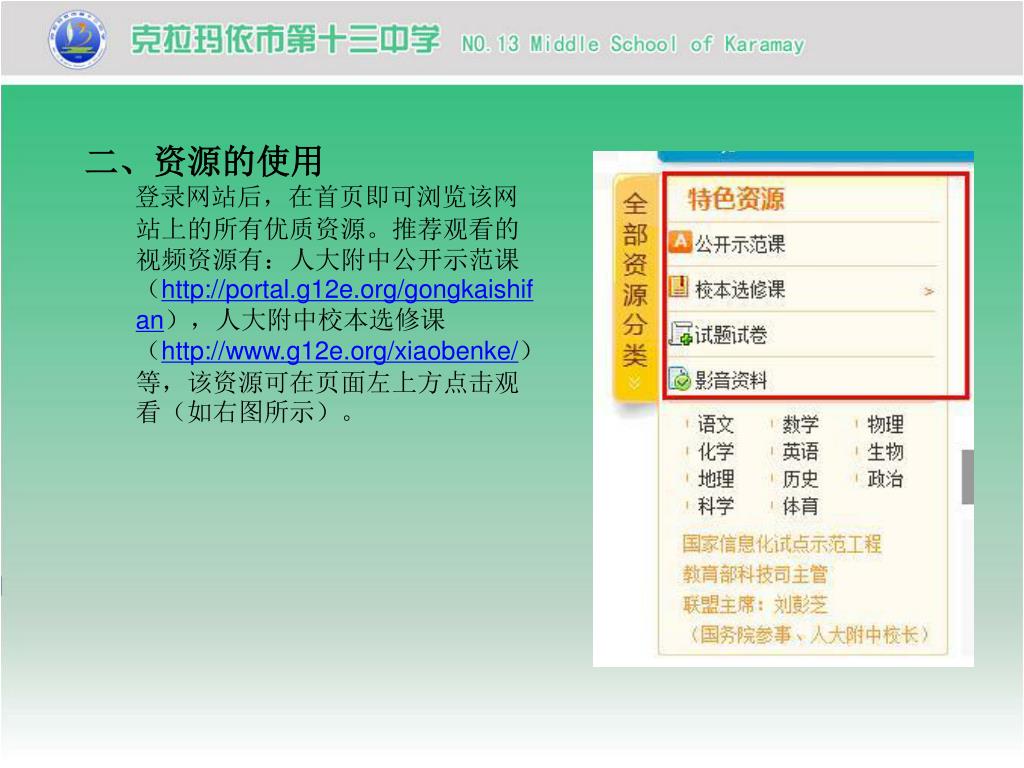Image resolution: width=1024 pixels, height=768 pixels.
Task: Click the 校本选修课 book icon
Action: pos(679,287)
